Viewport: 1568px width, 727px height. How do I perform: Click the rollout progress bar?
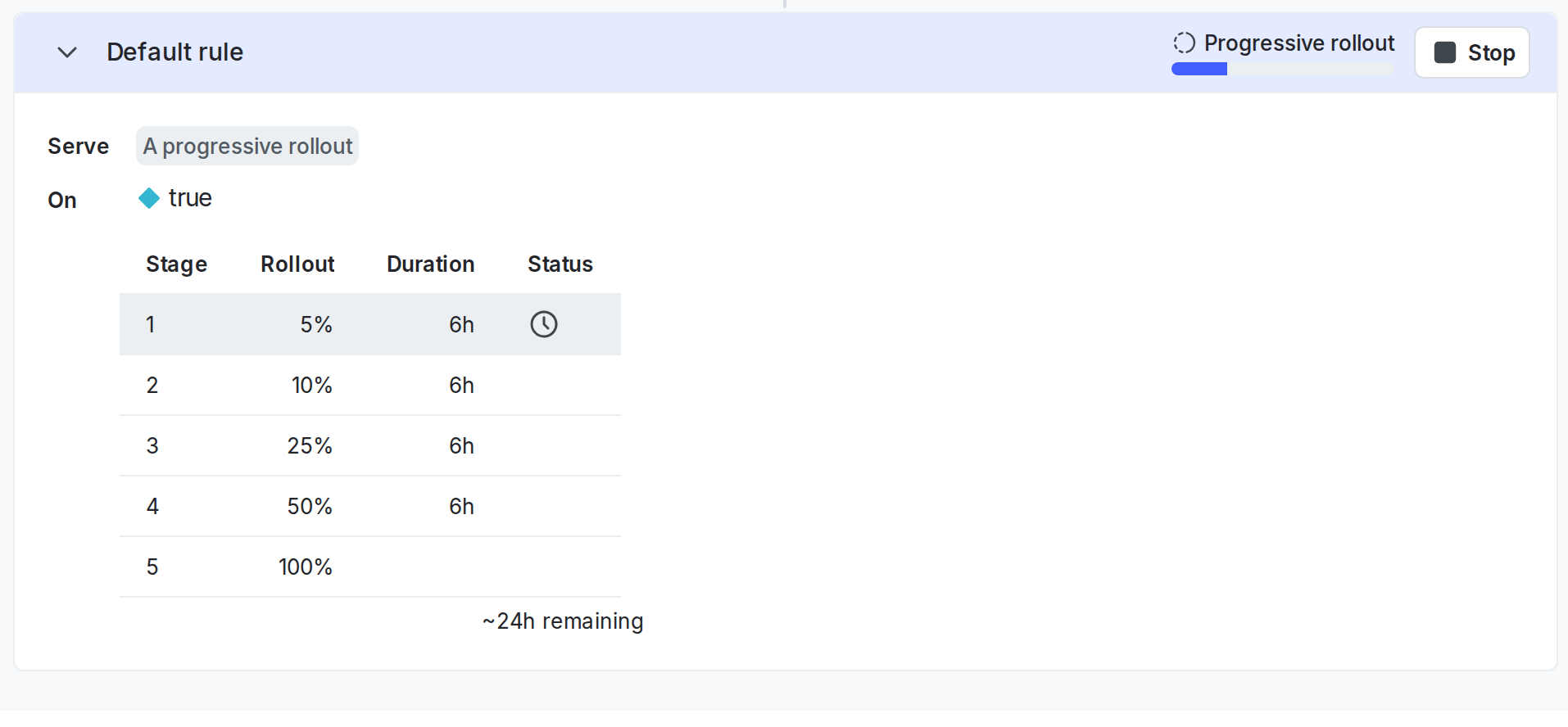[x=1282, y=69]
